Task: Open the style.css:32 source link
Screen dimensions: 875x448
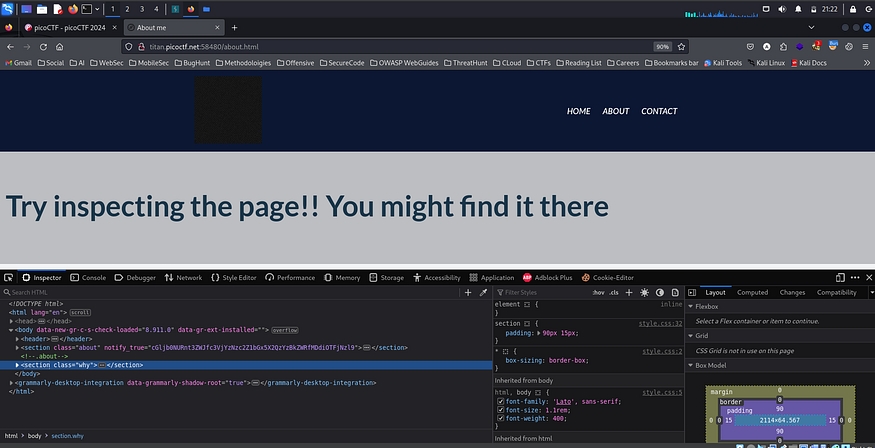Action: [x=661, y=323]
